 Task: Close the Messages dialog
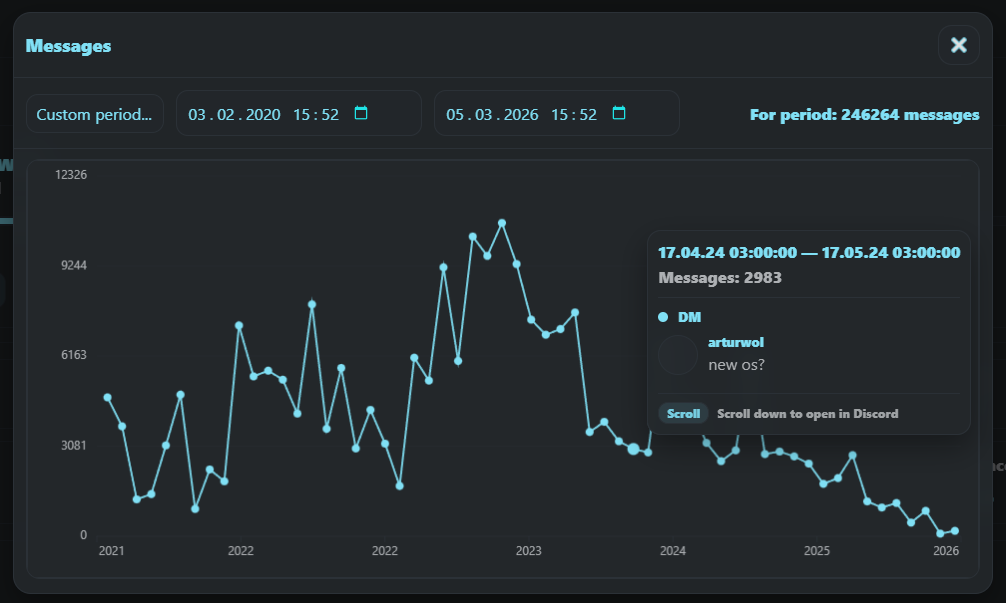point(959,45)
